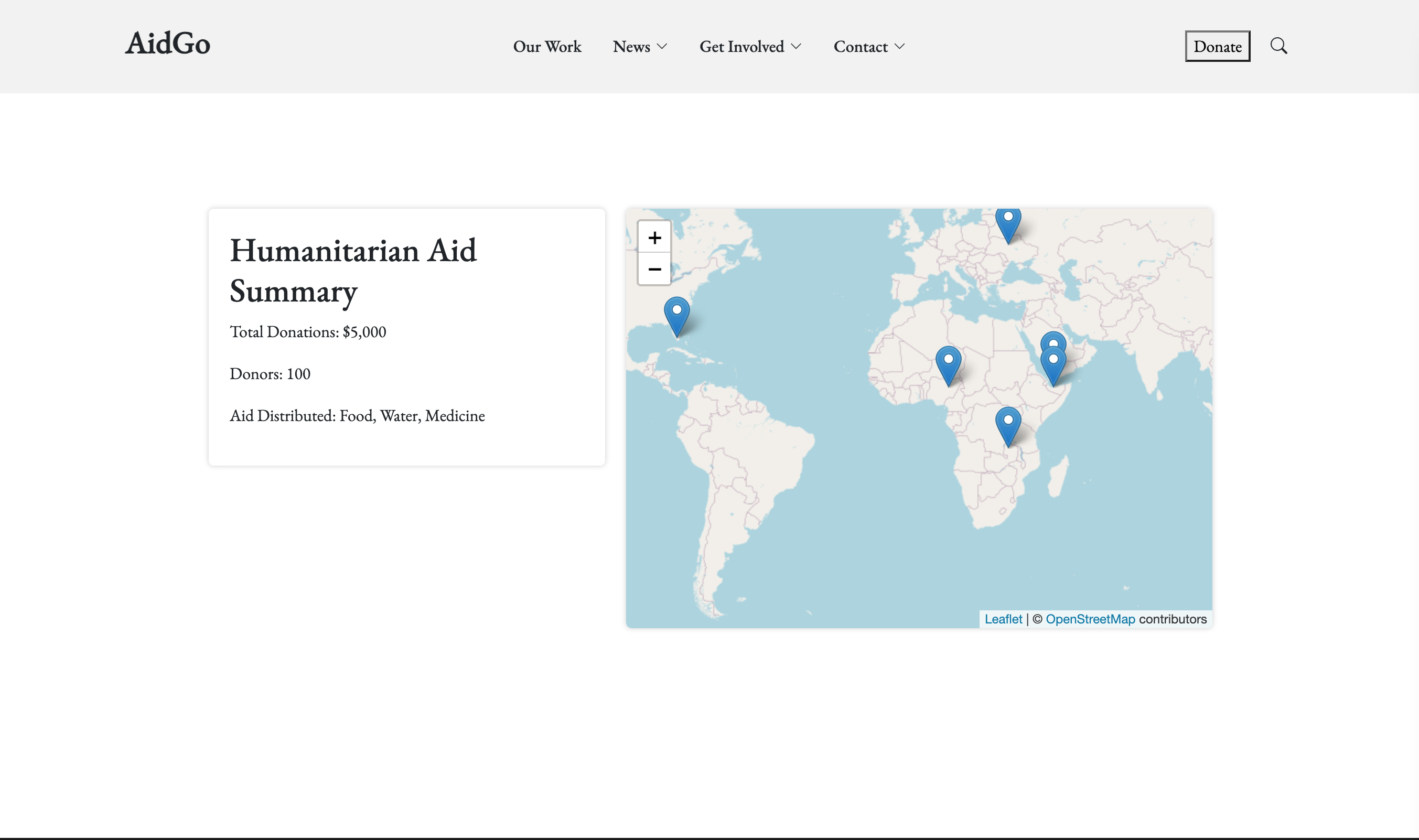Click the upper marker near Yemen

pyautogui.click(x=1053, y=339)
